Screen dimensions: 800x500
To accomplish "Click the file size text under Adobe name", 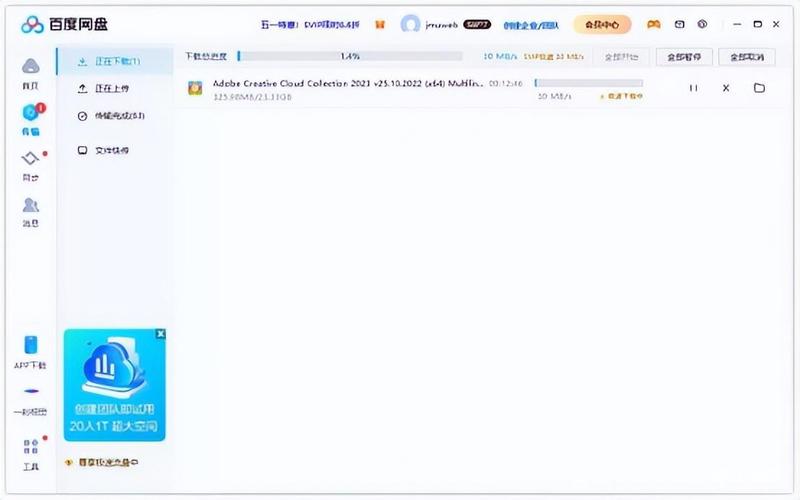I will coord(252,96).
